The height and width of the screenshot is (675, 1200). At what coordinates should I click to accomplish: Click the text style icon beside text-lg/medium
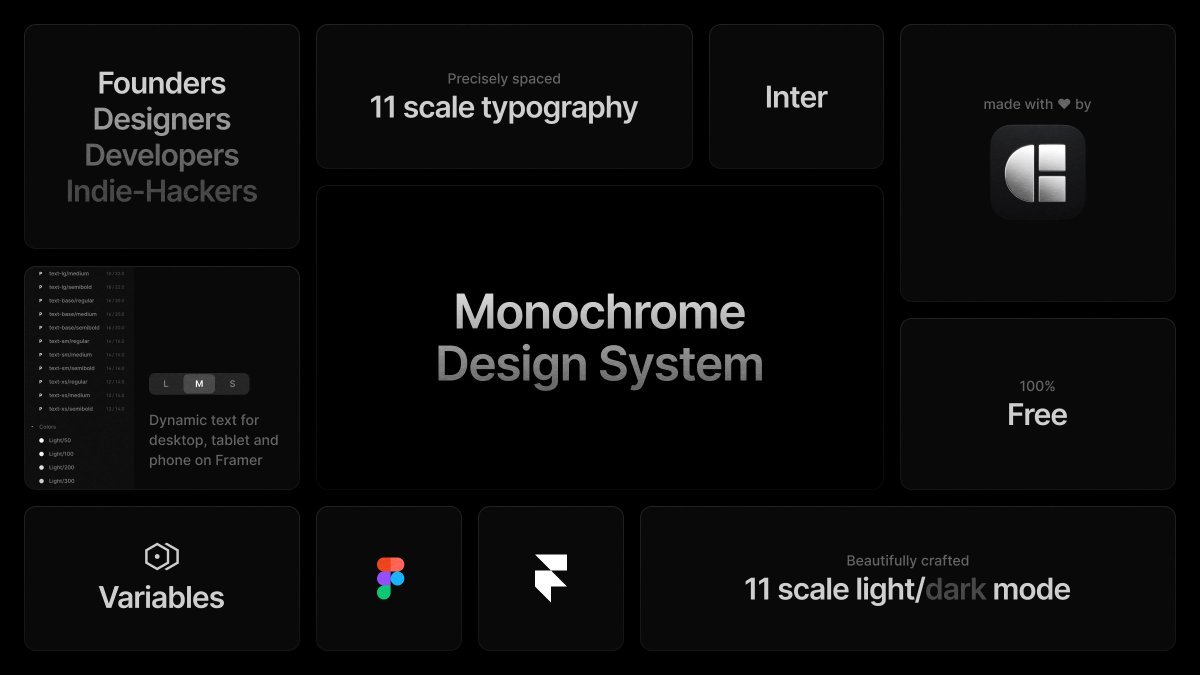point(41,273)
